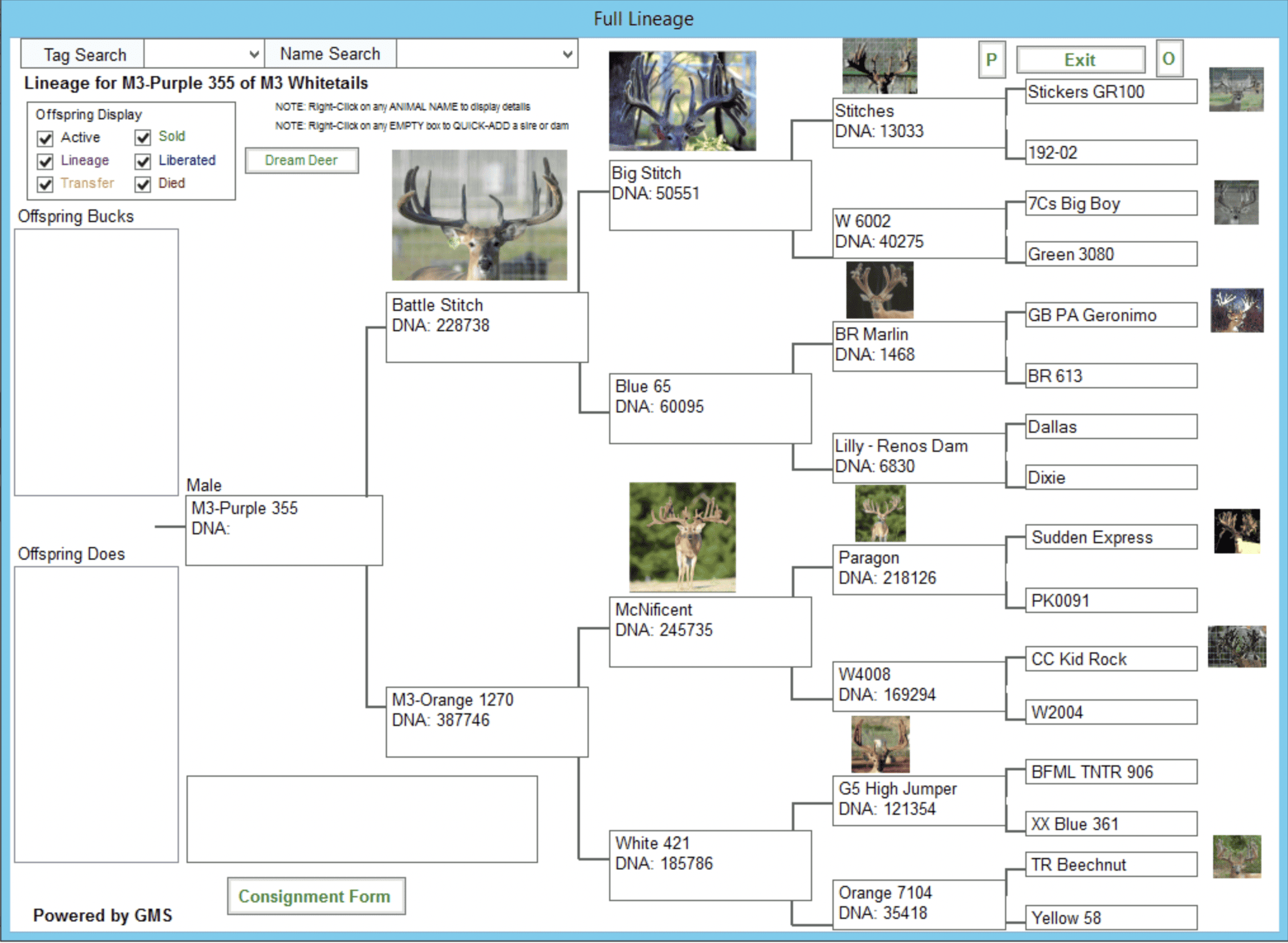Toggle the Sold offspring checkbox
The image size is (1288, 943).
pos(143,137)
